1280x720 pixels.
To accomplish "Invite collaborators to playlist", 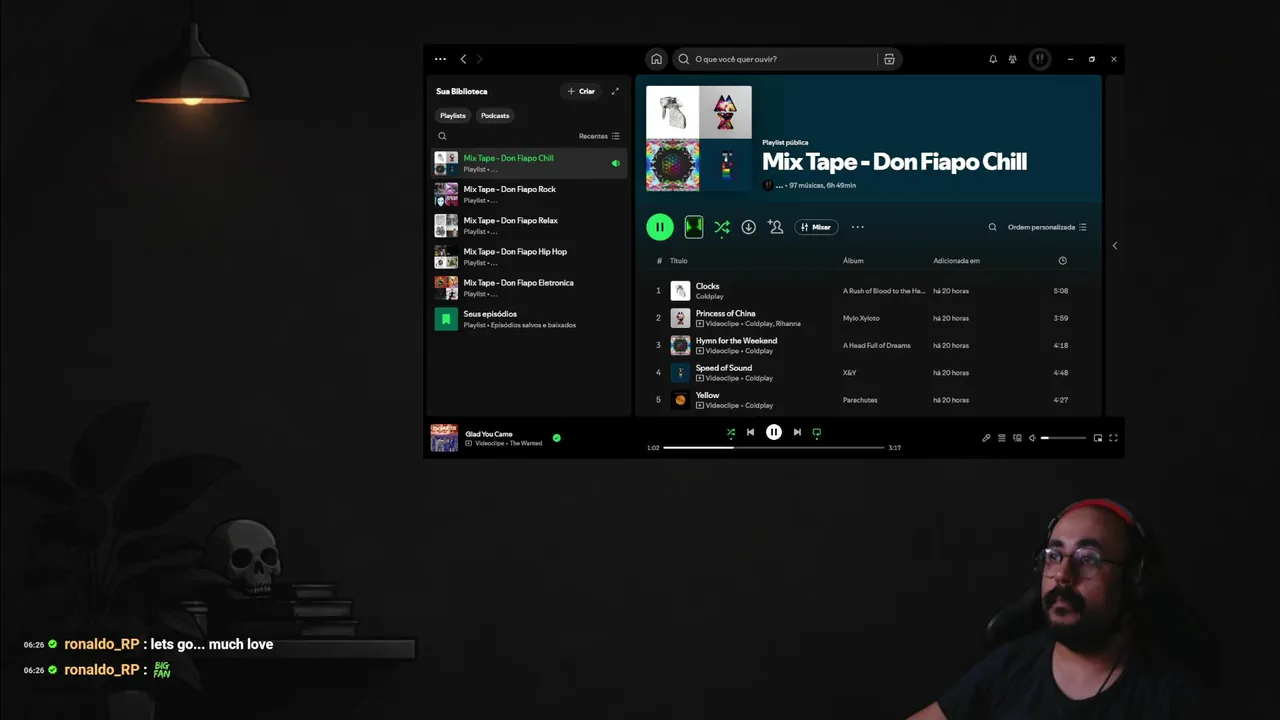I will pyautogui.click(x=775, y=227).
